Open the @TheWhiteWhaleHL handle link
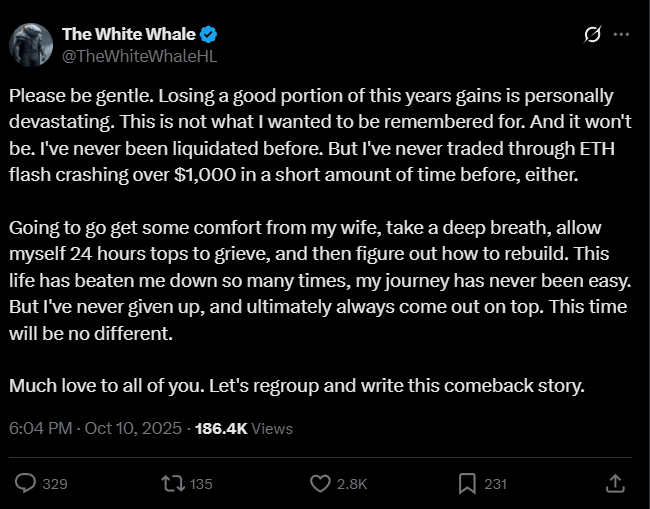 tap(139, 56)
